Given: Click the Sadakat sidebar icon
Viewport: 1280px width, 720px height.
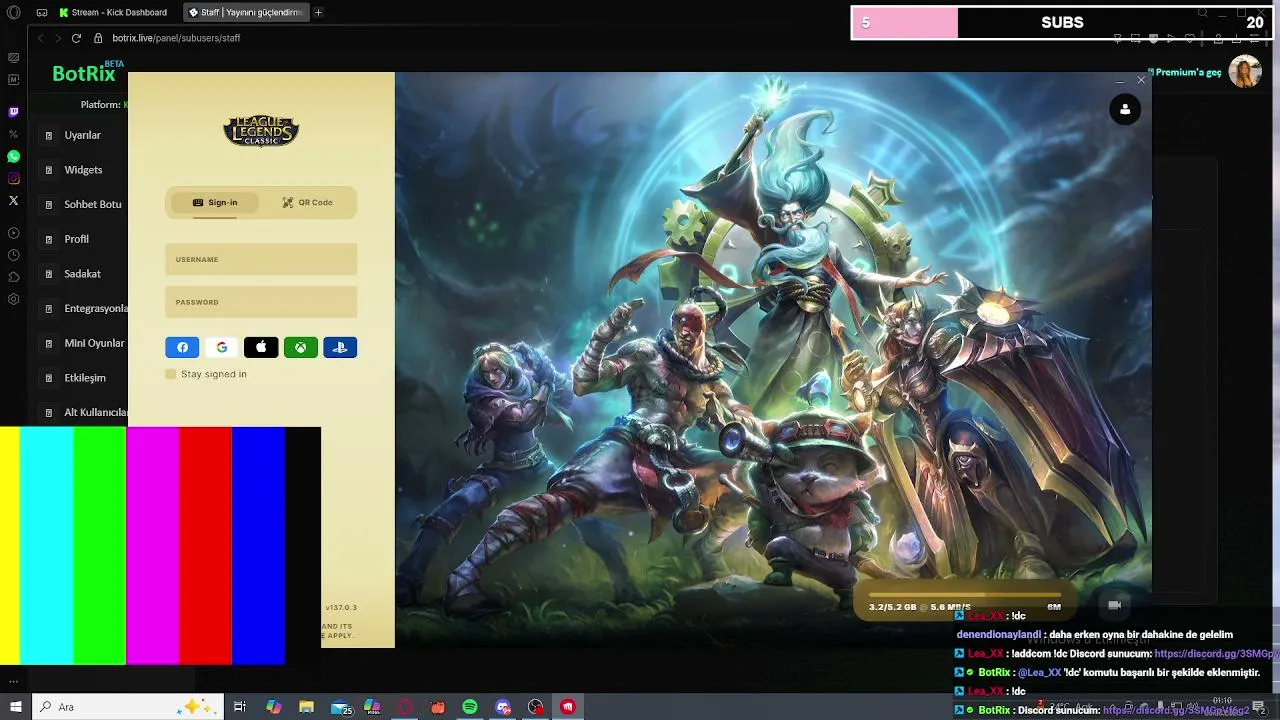Looking at the screenshot, I should (x=48, y=274).
